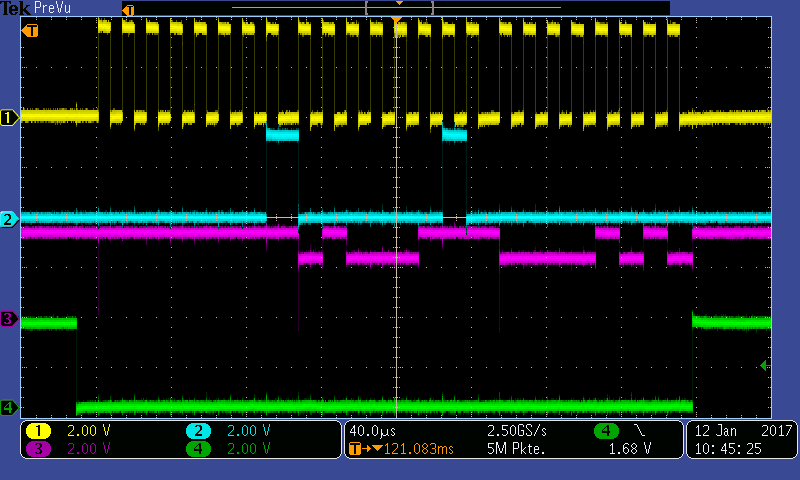Click the green channel 4 ground marker
This screenshot has height=480, width=800.
click(9, 408)
